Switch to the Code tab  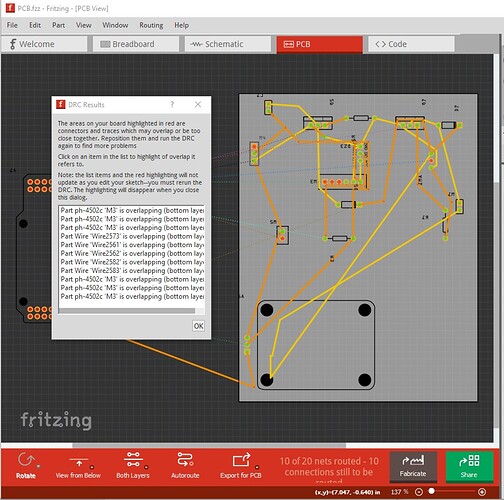point(411,44)
